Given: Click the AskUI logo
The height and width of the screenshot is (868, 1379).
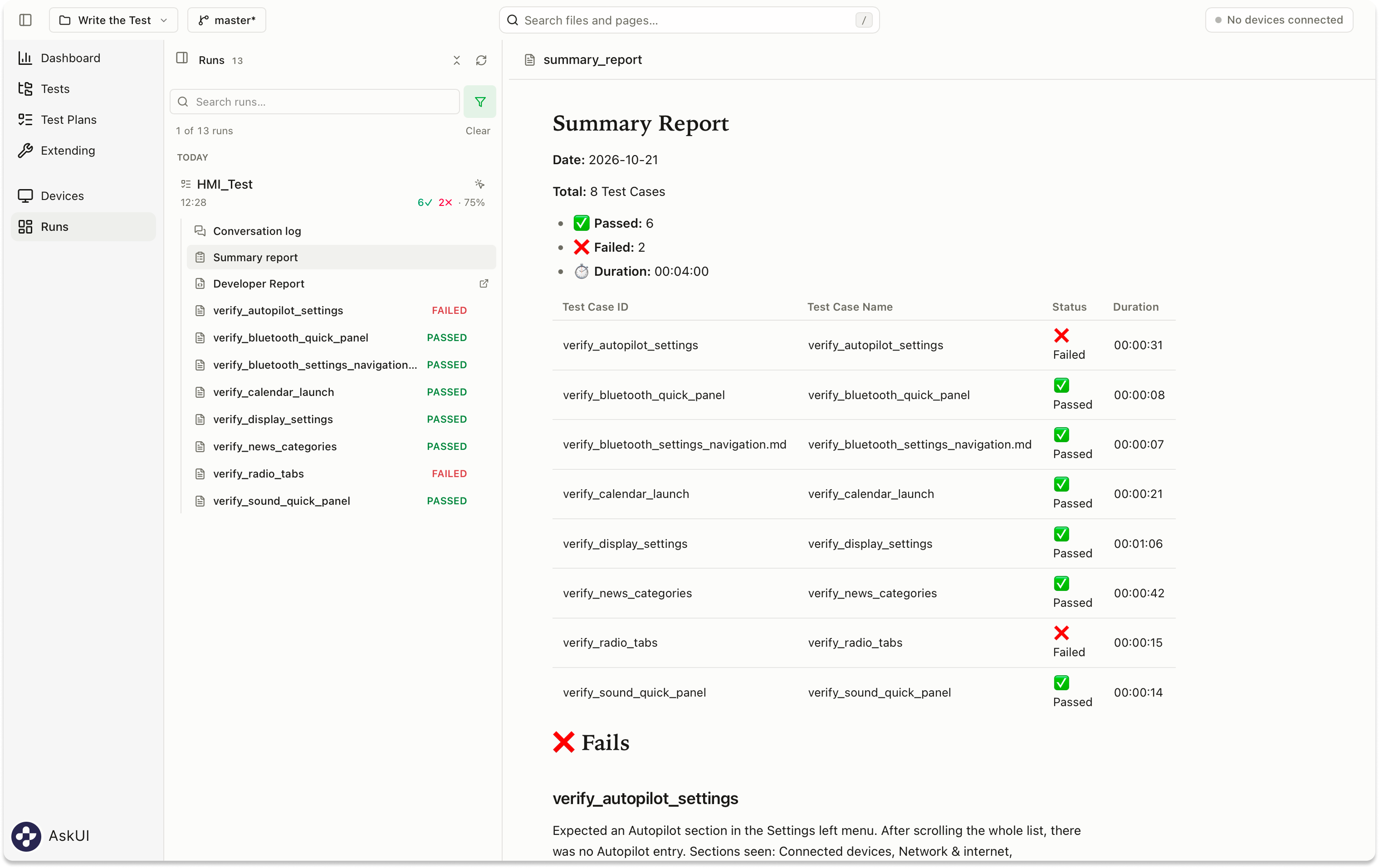Looking at the screenshot, I should tap(26, 837).
